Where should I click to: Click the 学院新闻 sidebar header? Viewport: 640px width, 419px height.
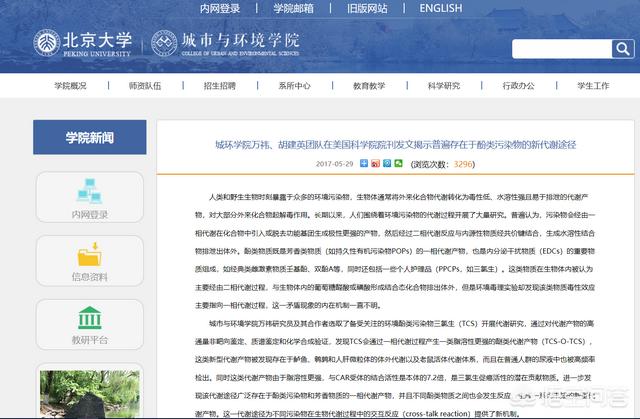tap(90, 137)
